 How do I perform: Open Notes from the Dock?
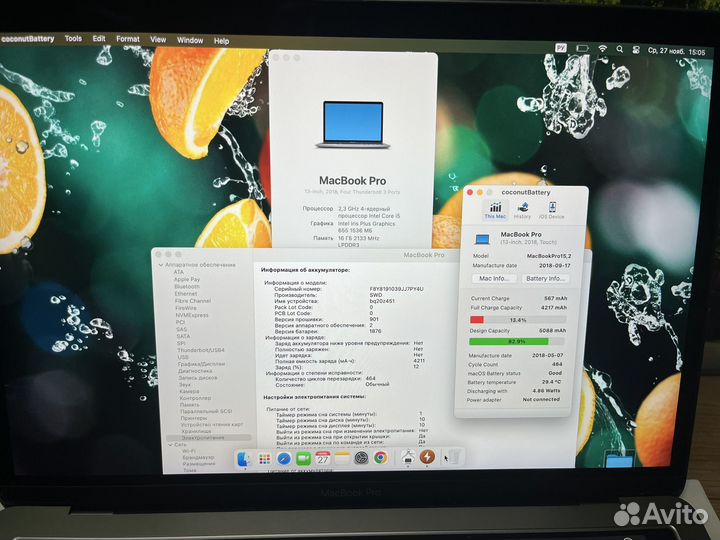(342, 458)
